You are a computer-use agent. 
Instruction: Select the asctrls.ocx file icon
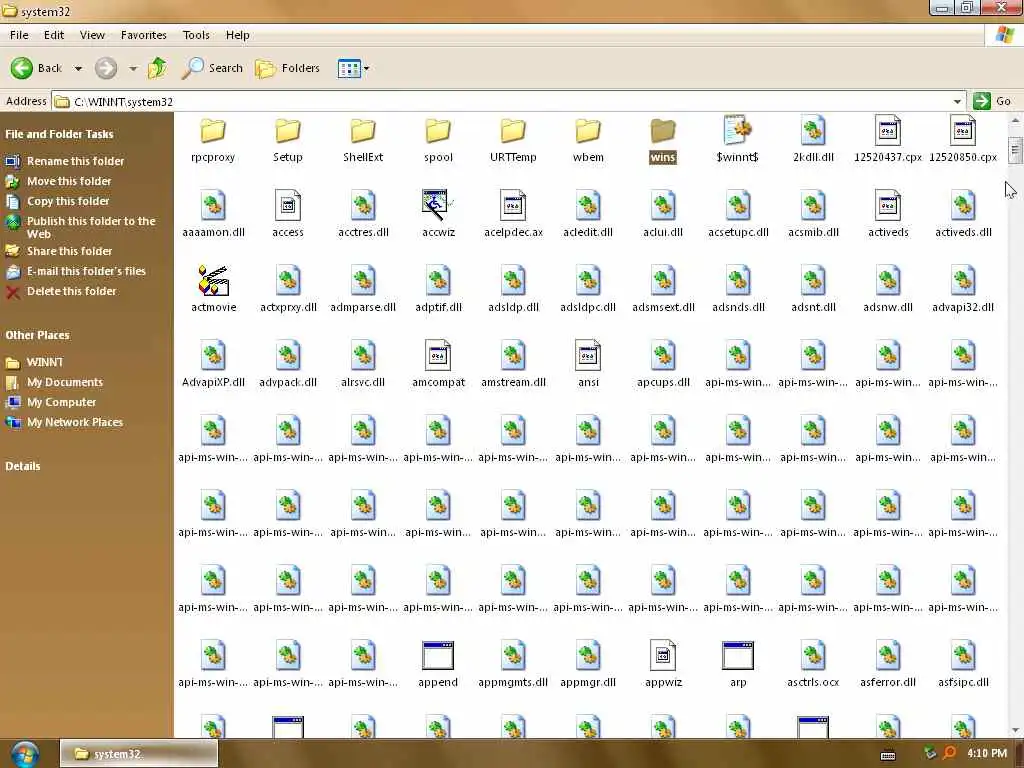click(x=813, y=656)
